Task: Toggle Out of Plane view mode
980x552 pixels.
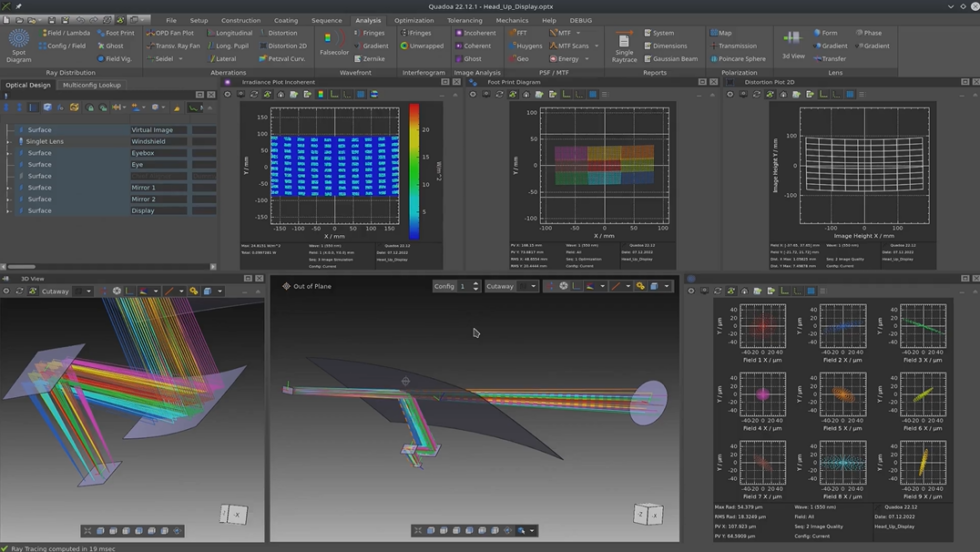Action: click(306, 286)
